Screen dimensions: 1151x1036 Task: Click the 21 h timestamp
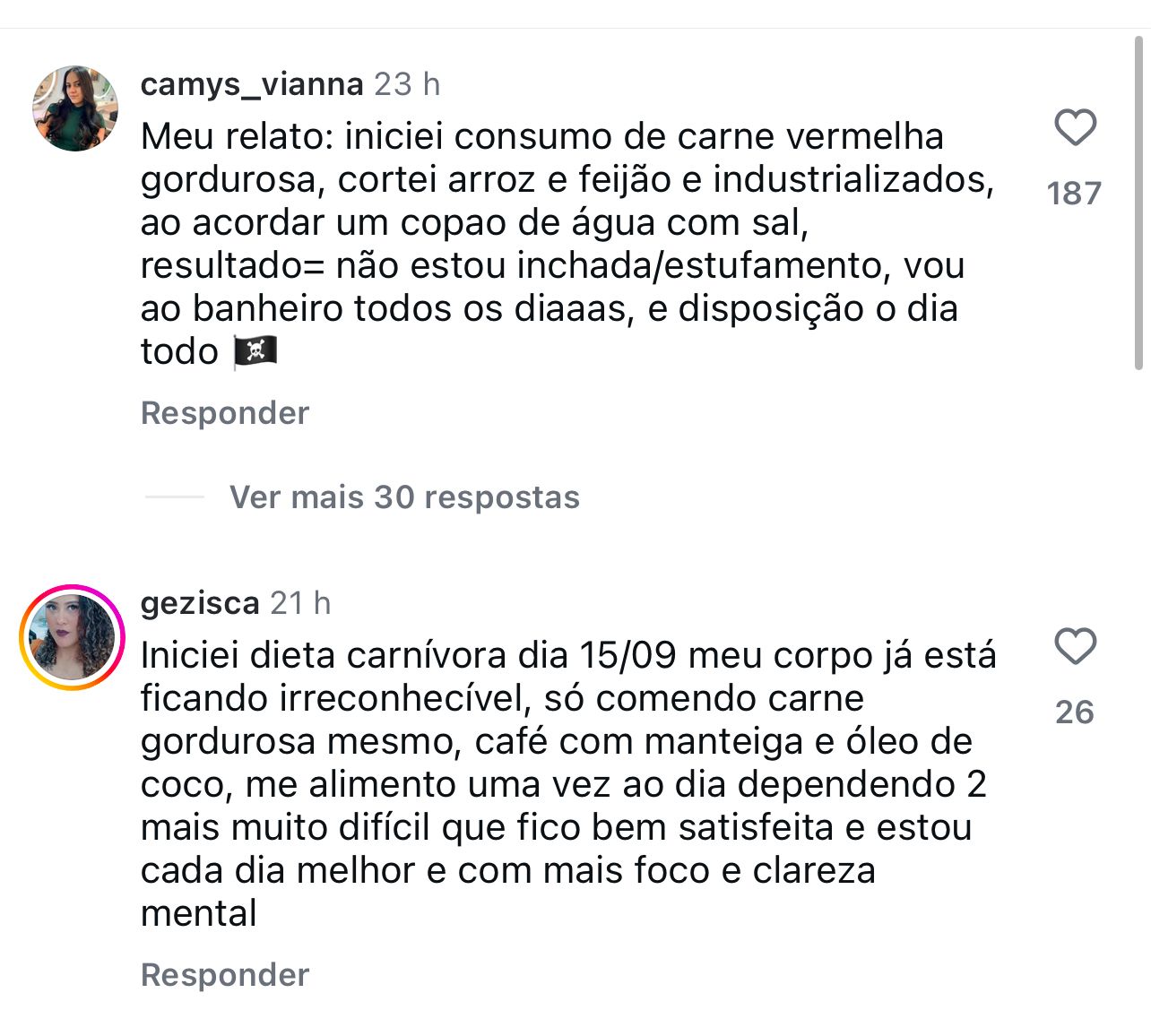(x=300, y=603)
